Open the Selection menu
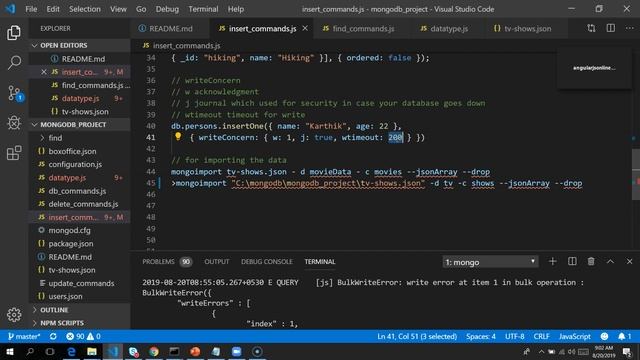 click(84, 9)
